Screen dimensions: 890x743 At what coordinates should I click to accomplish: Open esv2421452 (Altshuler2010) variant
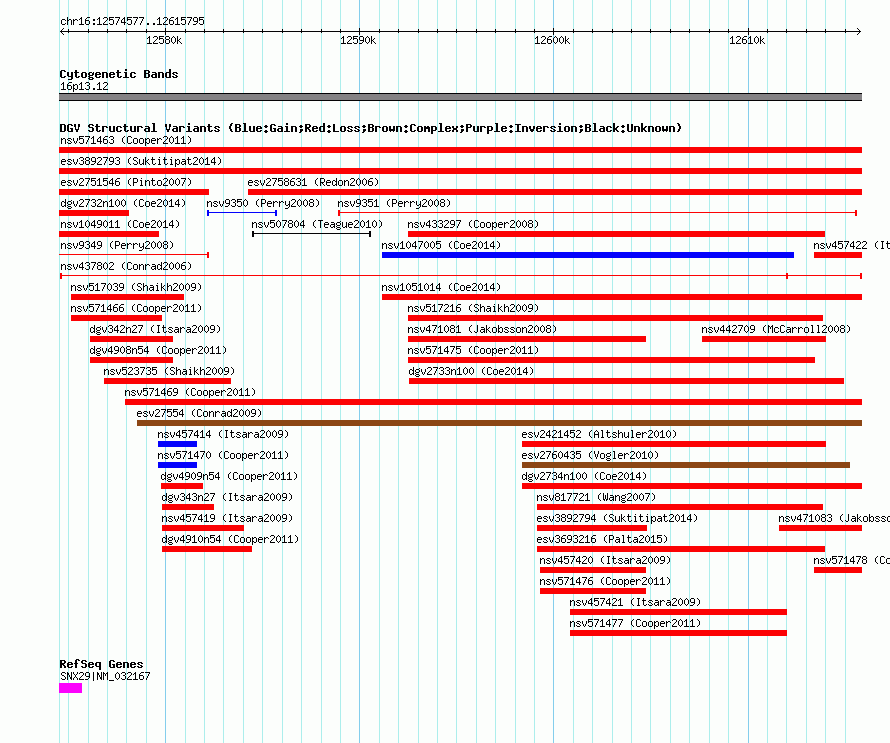point(599,434)
